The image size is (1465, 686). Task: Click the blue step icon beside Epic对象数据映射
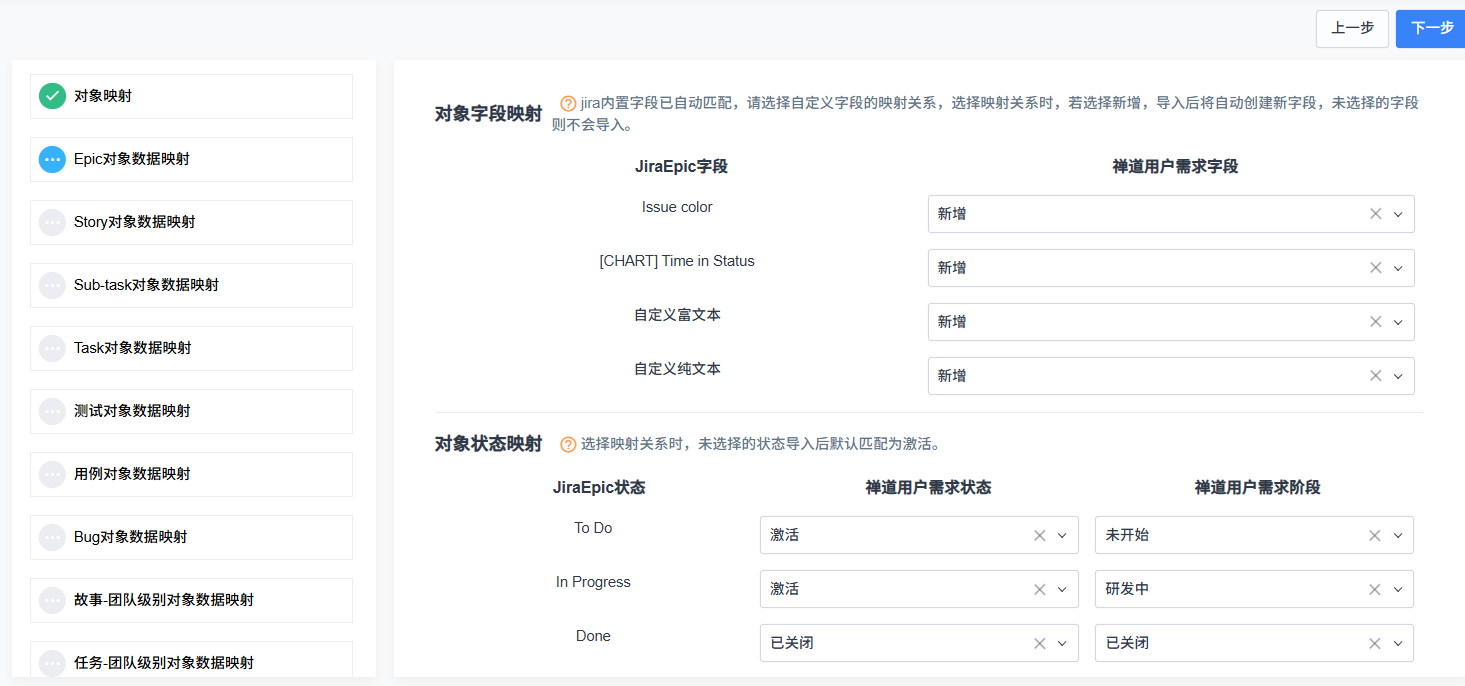click(x=52, y=159)
